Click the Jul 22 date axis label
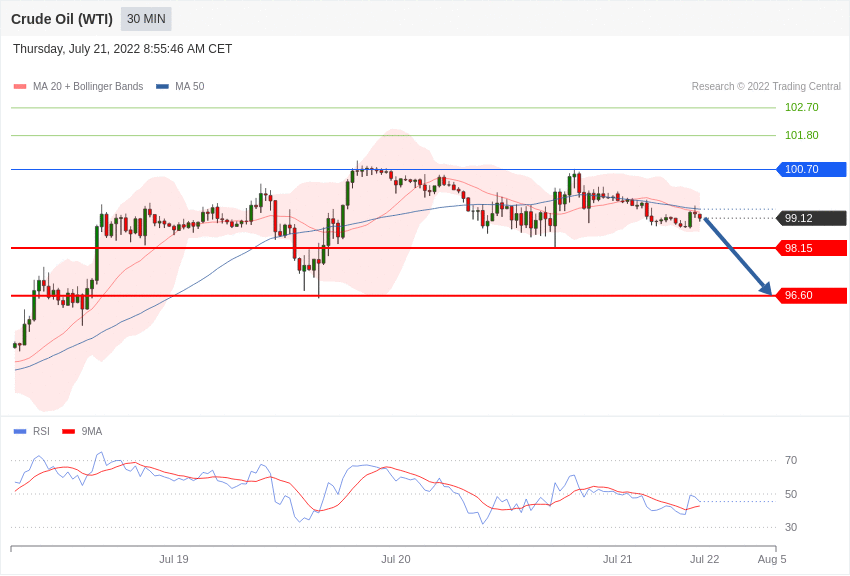This screenshot has width=850, height=576. click(x=705, y=559)
